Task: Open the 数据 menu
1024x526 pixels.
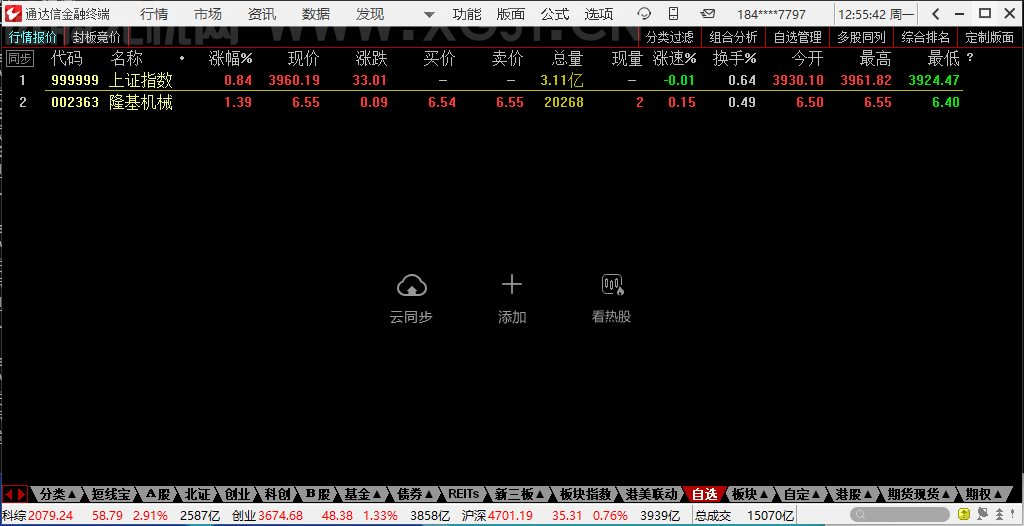Action: tap(316, 14)
